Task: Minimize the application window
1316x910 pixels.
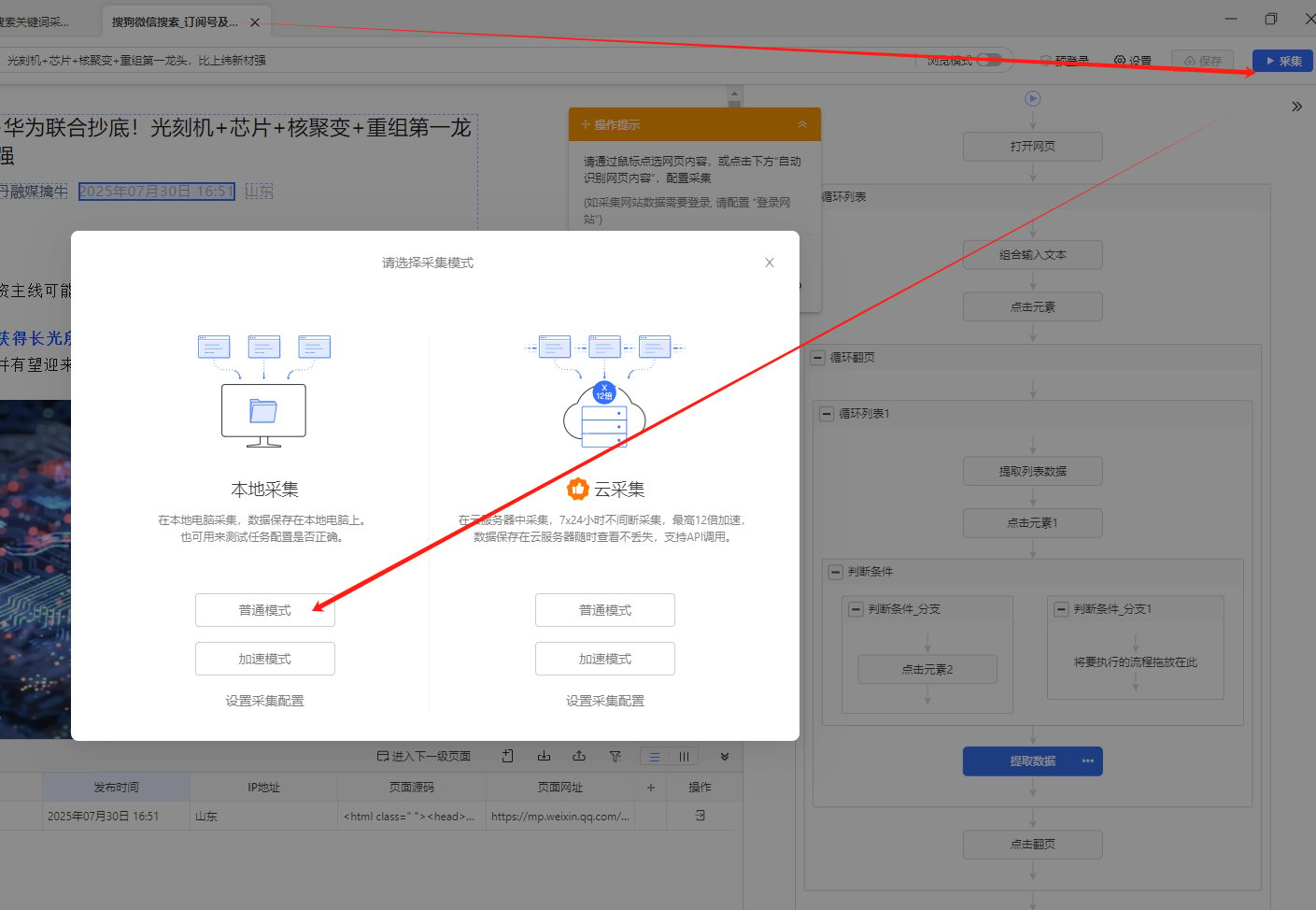Action: (x=1231, y=20)
